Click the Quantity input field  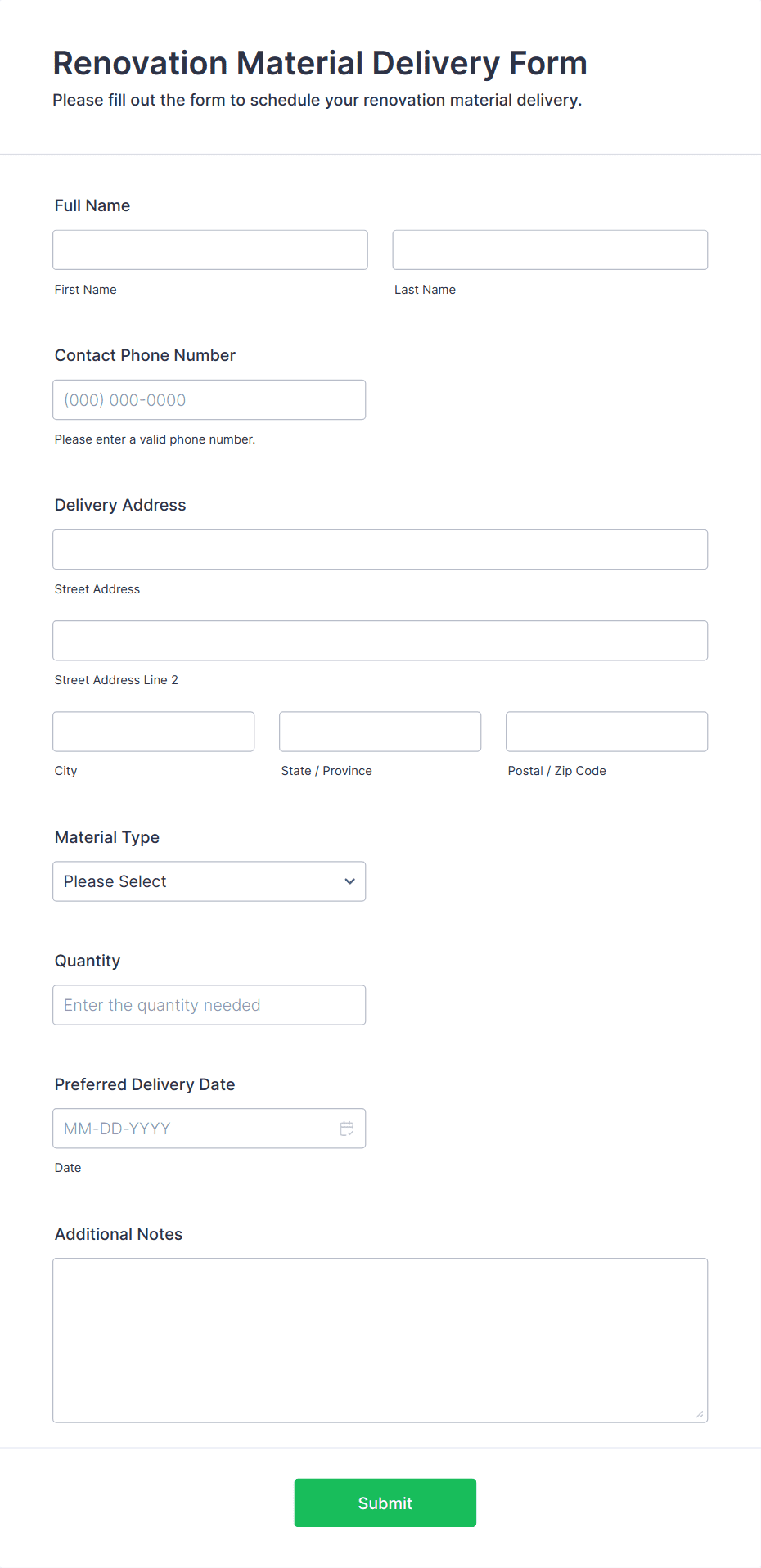pyautogui.click(x=209, y=1005)
